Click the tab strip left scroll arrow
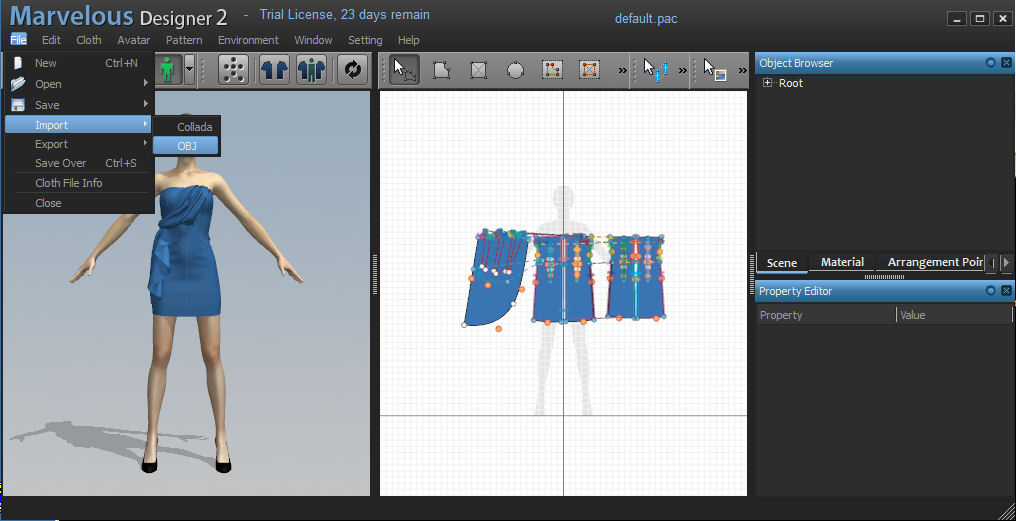 pos(991,262)
